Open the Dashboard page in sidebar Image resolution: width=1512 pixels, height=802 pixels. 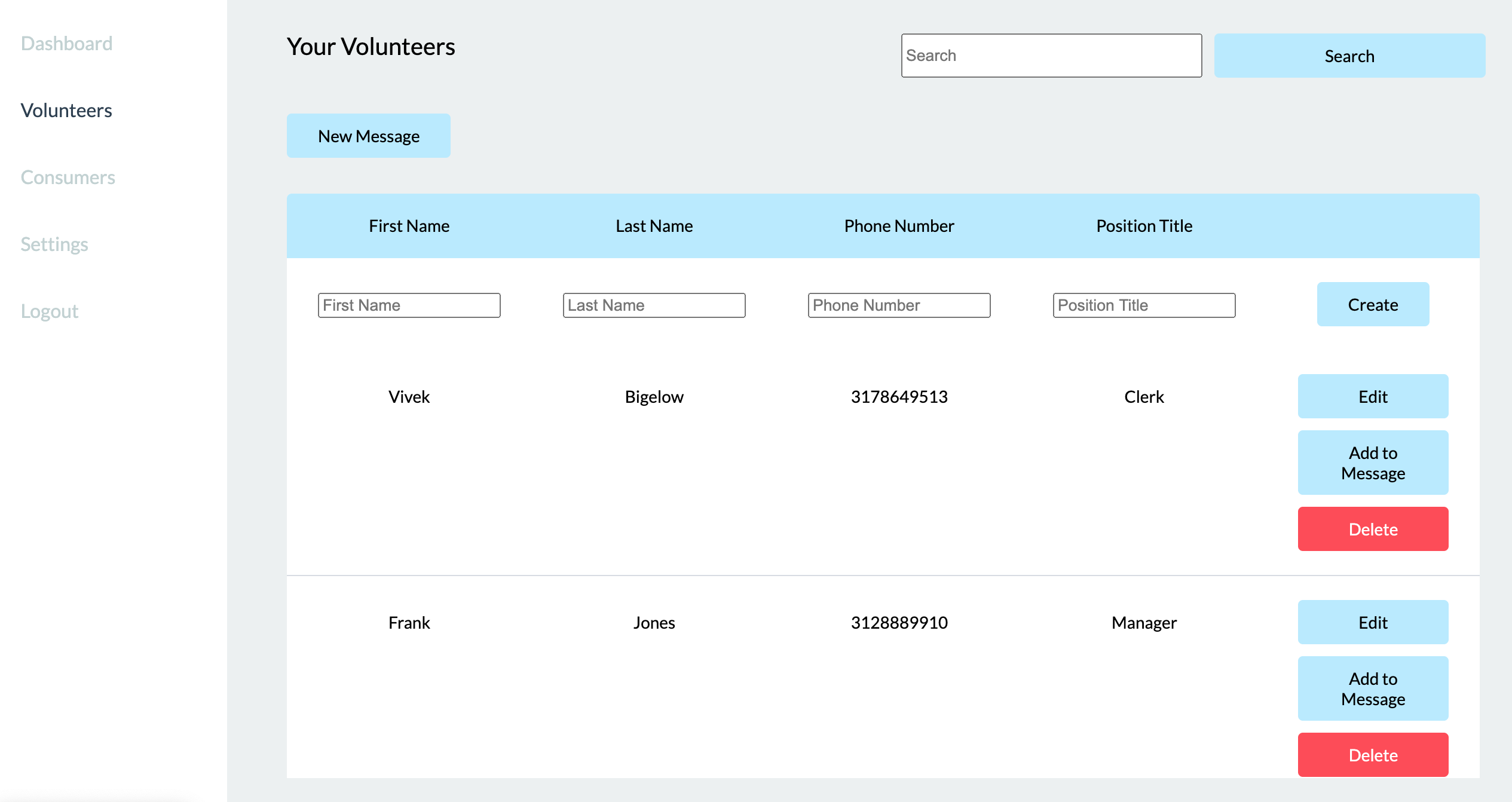[x=66, y=44]
